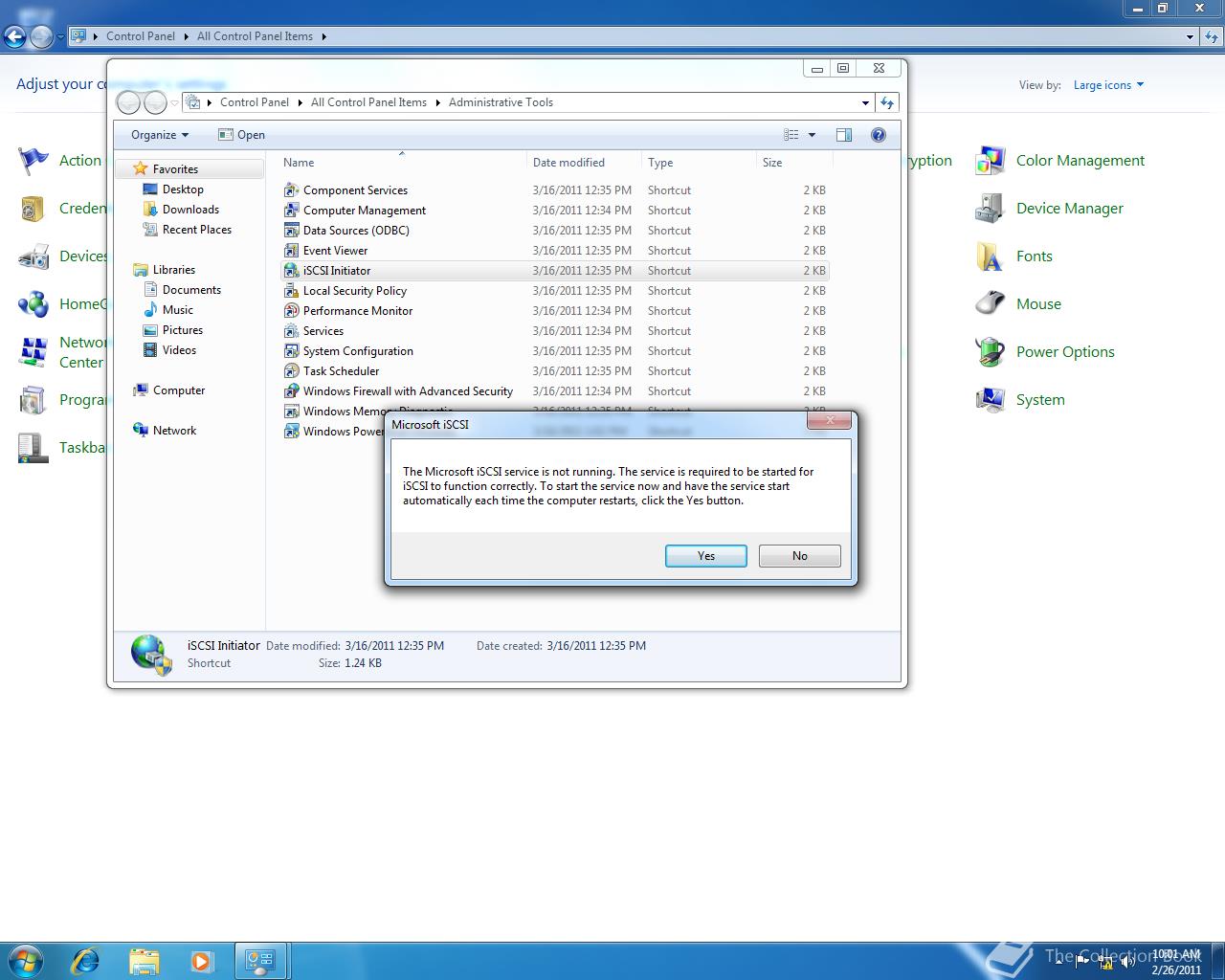Screen dimensions: 1225x980
Task: Click the Control Panel taskbar button
Action: click(261, 961)
